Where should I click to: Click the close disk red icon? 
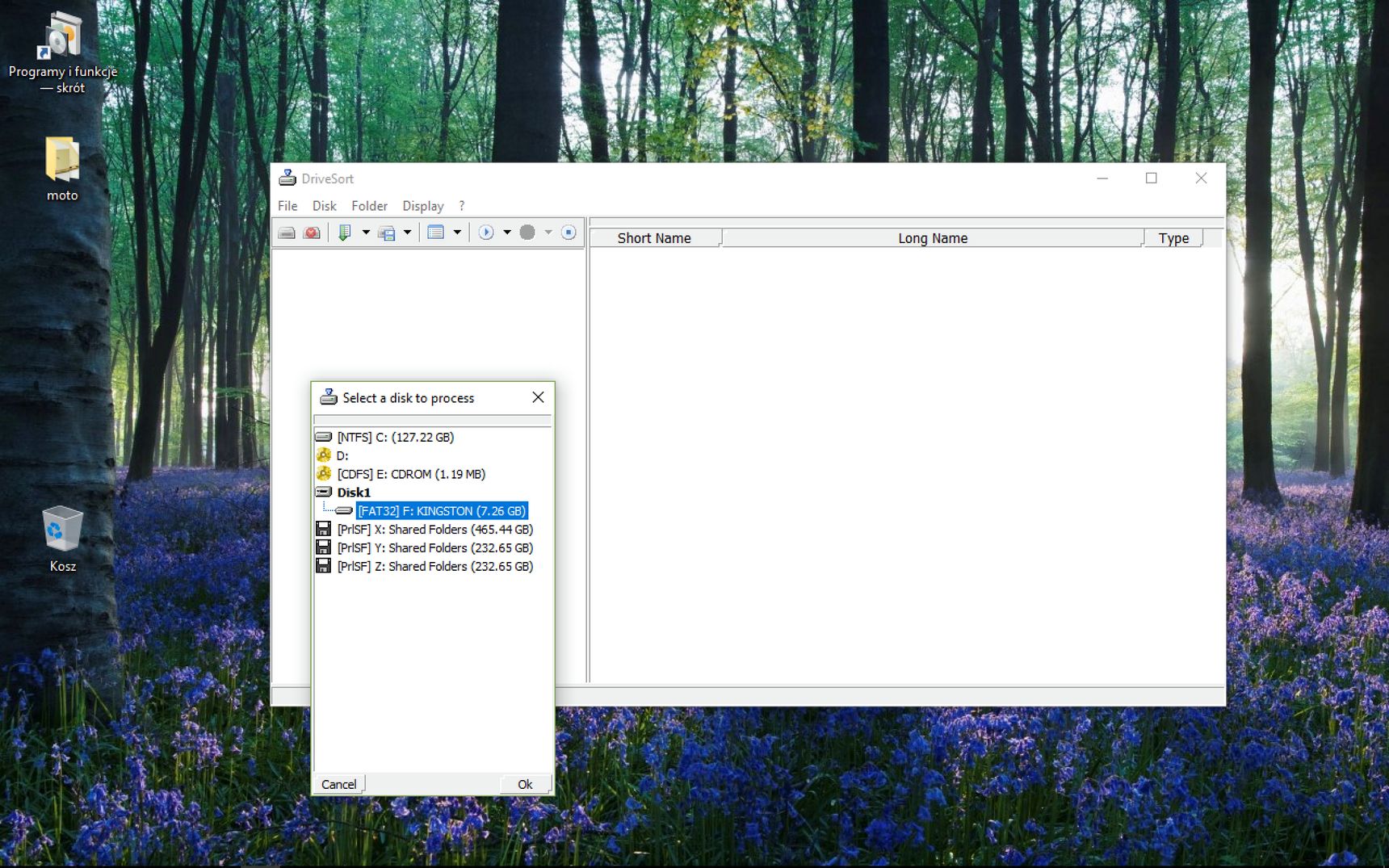tap(312, 233)
